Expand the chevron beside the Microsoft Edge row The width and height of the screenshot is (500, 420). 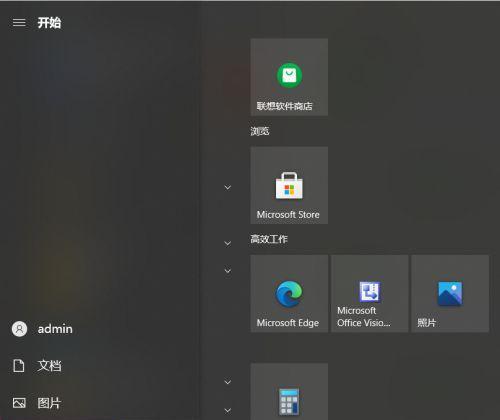click(x=228, y=271)
